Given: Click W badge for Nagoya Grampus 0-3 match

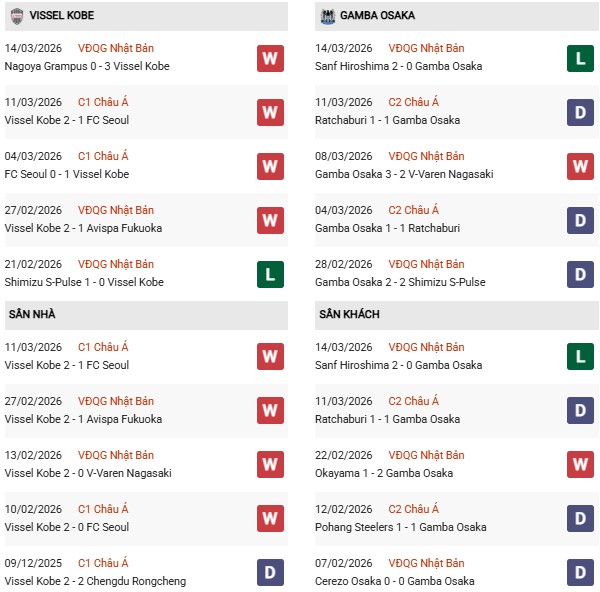Looking at the screenshot, I should pyautogui.click(x=269, y=58).
